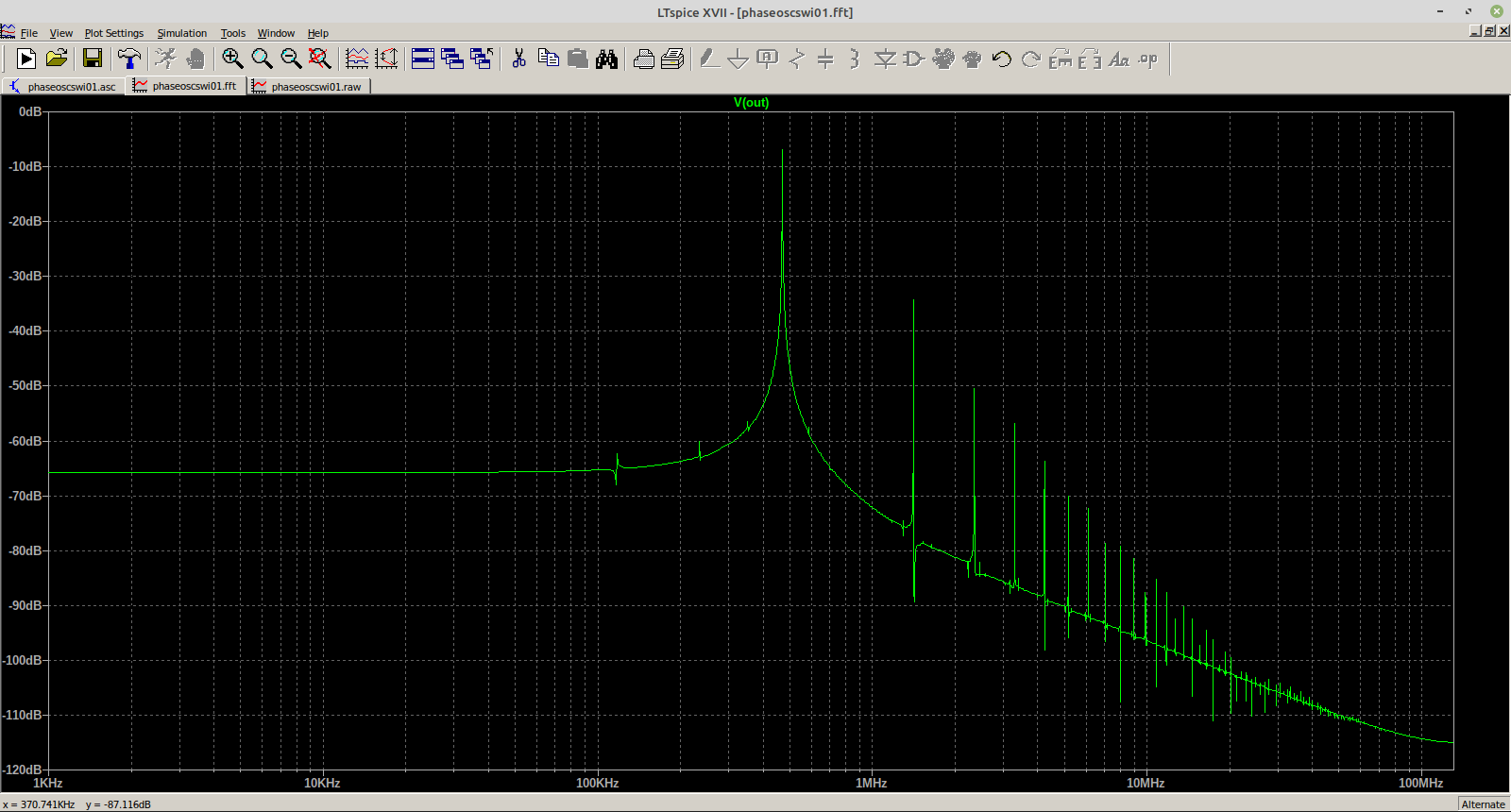
Task: Click the Zoom In magnifier icon
Action: (x=232, y=59)
